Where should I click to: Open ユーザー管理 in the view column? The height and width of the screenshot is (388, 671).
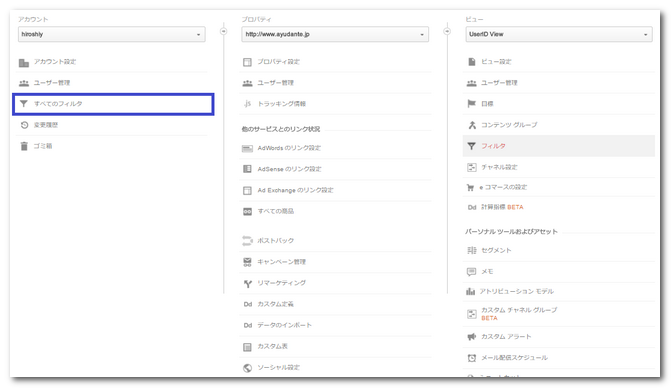499,83
